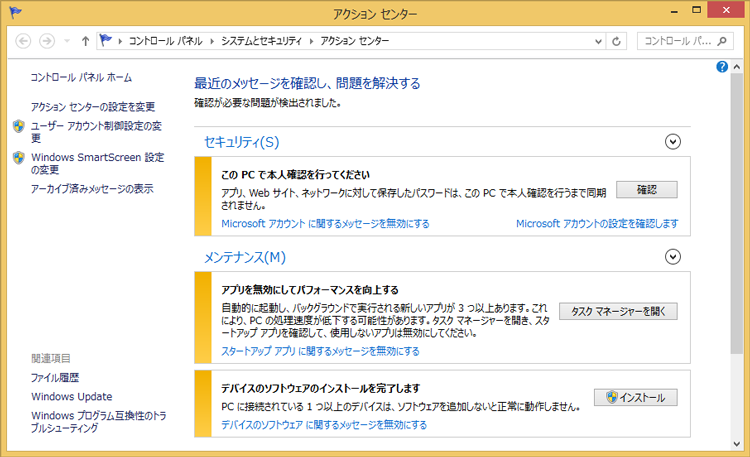Go up one folder level
This screenshot has width=750, height=457.
click(x=85, y=41)
